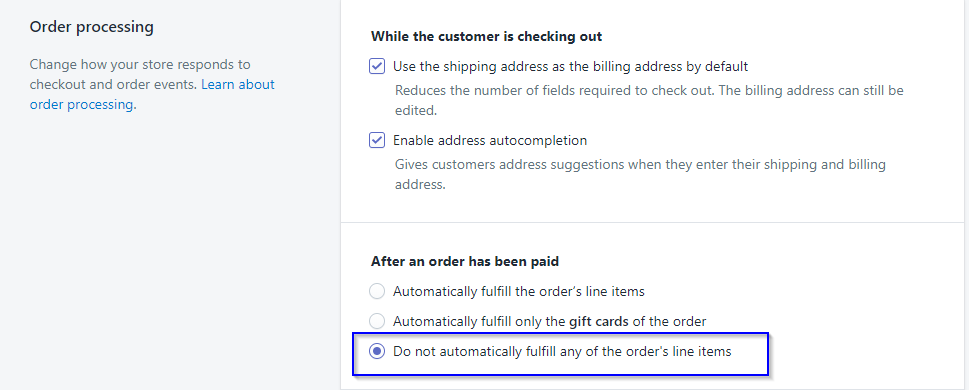Click the 'Enable address autocompletion' label text

(490, 140)
